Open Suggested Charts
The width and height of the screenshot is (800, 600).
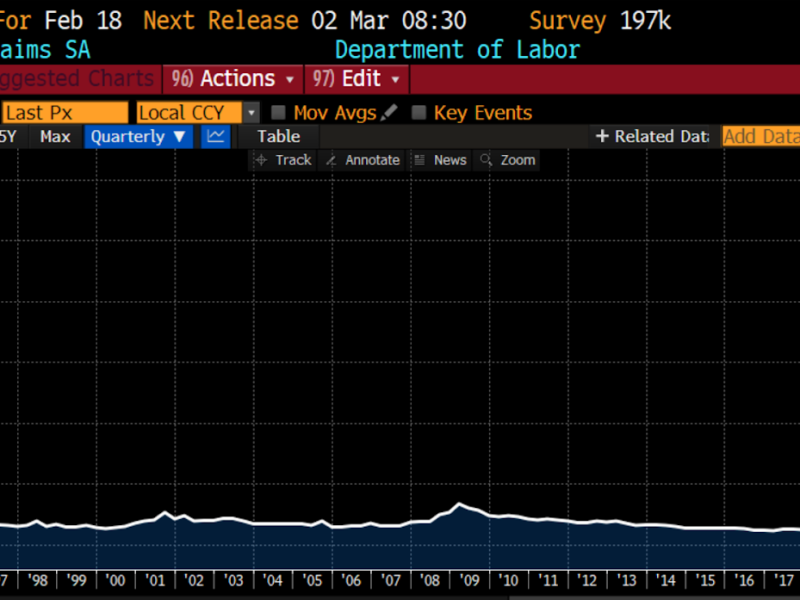click(x=78, y=79)
